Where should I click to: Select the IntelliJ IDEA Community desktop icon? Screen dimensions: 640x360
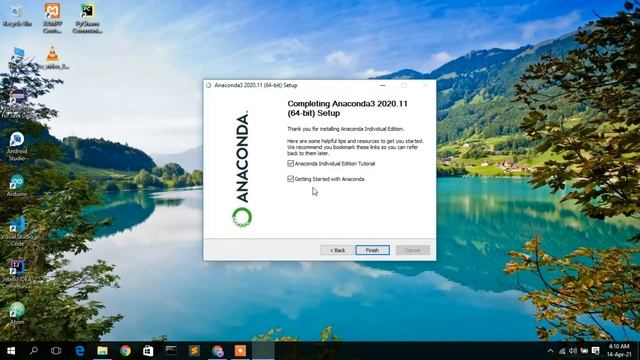17,274
